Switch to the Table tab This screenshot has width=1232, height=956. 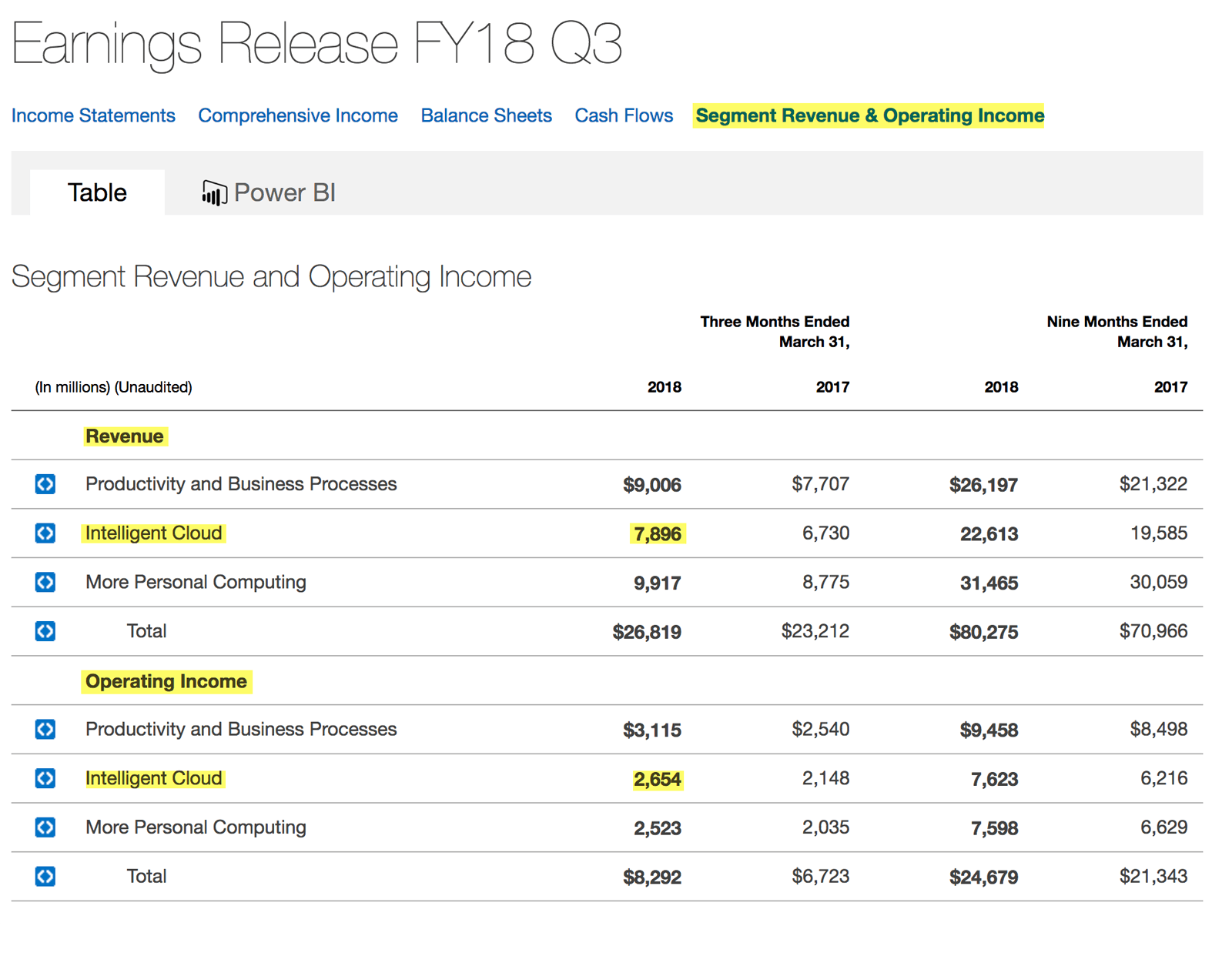(97, 192)
